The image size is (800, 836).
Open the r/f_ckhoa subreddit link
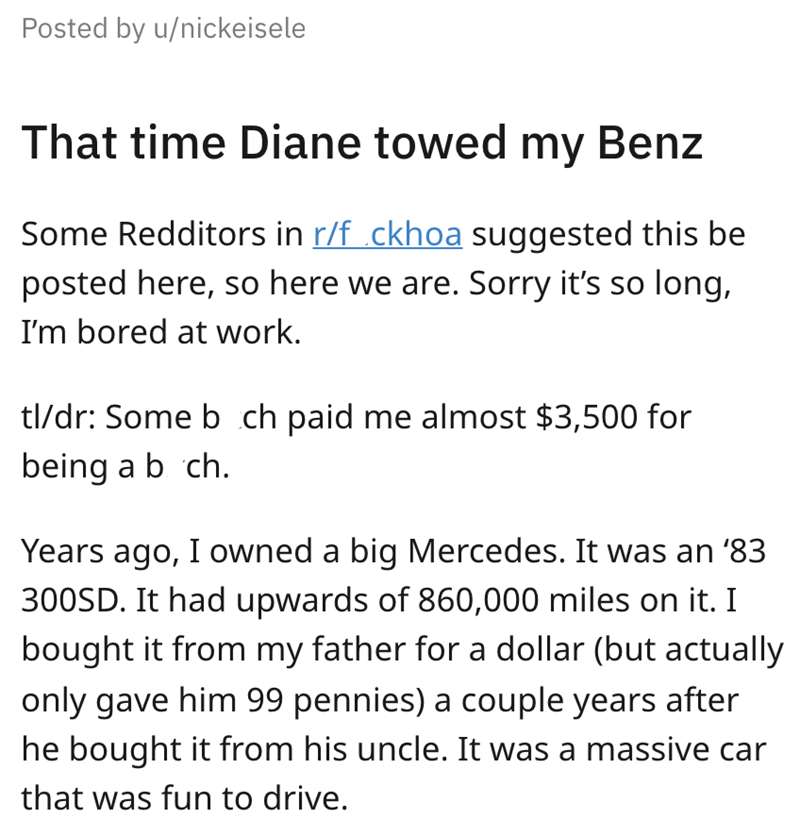pyautogui.click(x=387, y=234)
